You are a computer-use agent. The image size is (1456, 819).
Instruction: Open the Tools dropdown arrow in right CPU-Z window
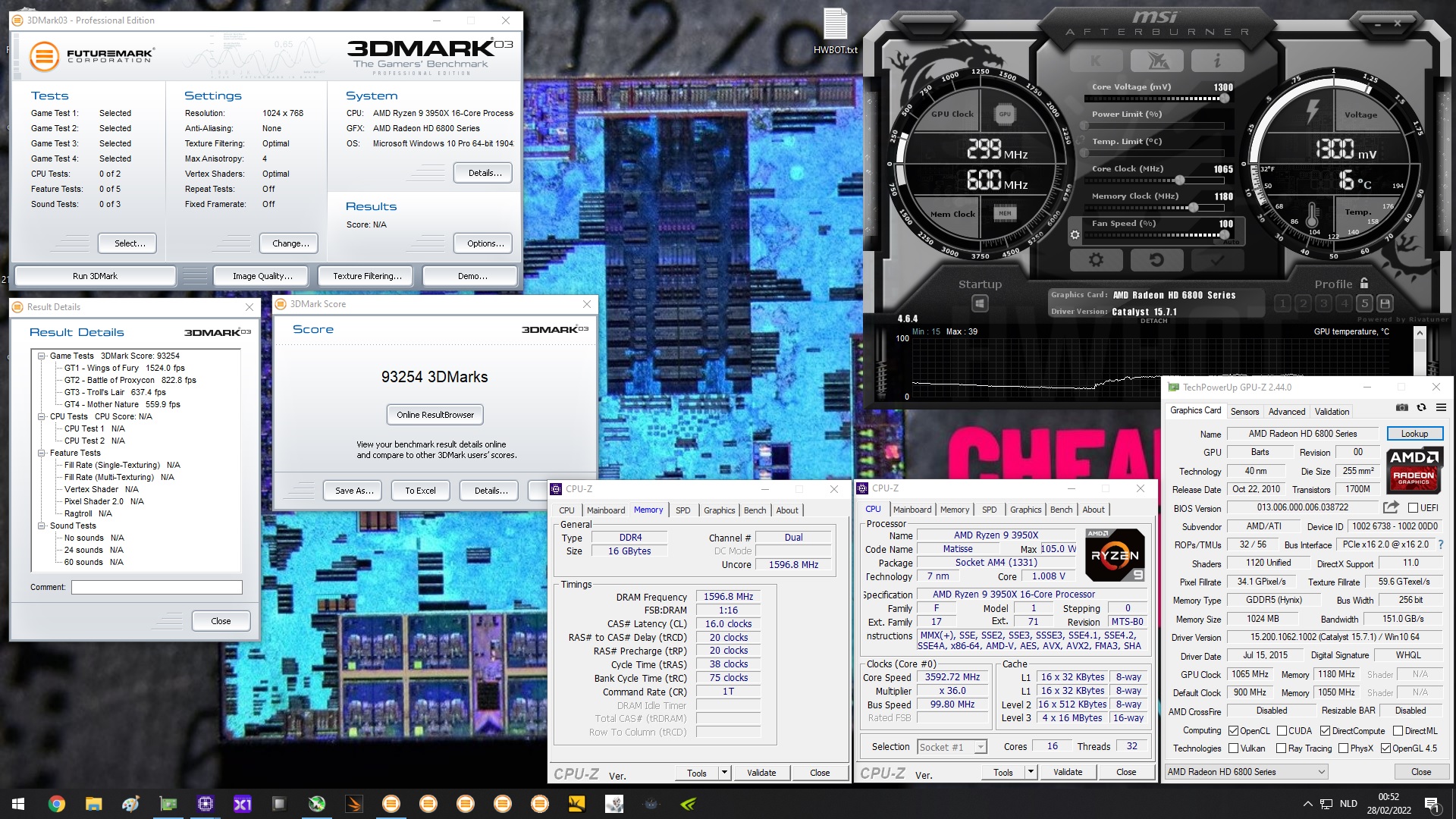pyautogui.click(x=1031, y=772)
